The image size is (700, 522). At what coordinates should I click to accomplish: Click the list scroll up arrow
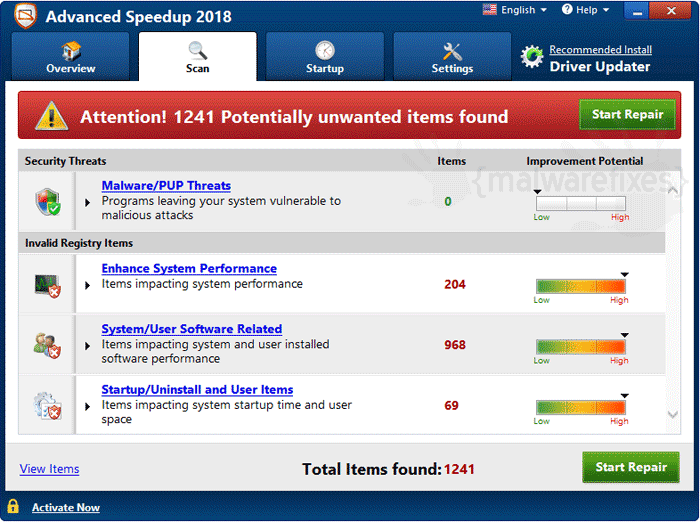673,191
